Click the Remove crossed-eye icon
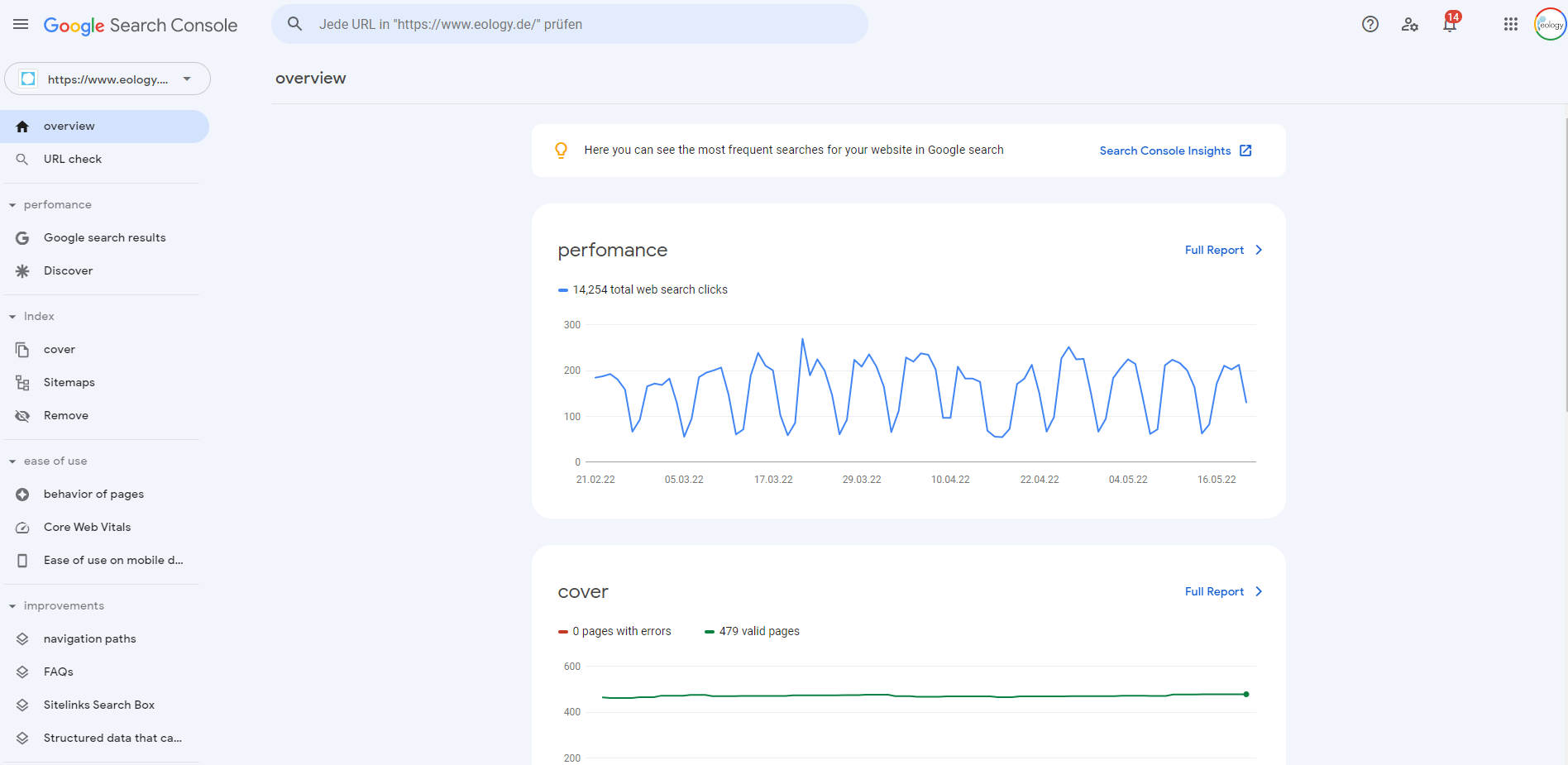This screenshot has width=1568, height=765. point(22,416)
